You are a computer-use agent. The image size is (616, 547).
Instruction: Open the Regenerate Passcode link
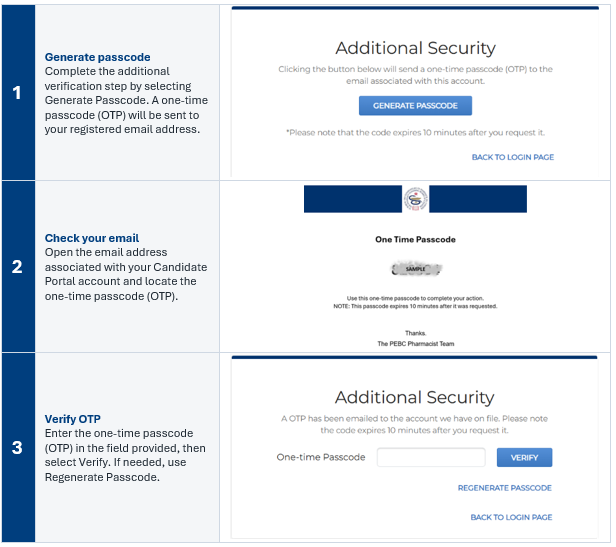click(504, 488)
